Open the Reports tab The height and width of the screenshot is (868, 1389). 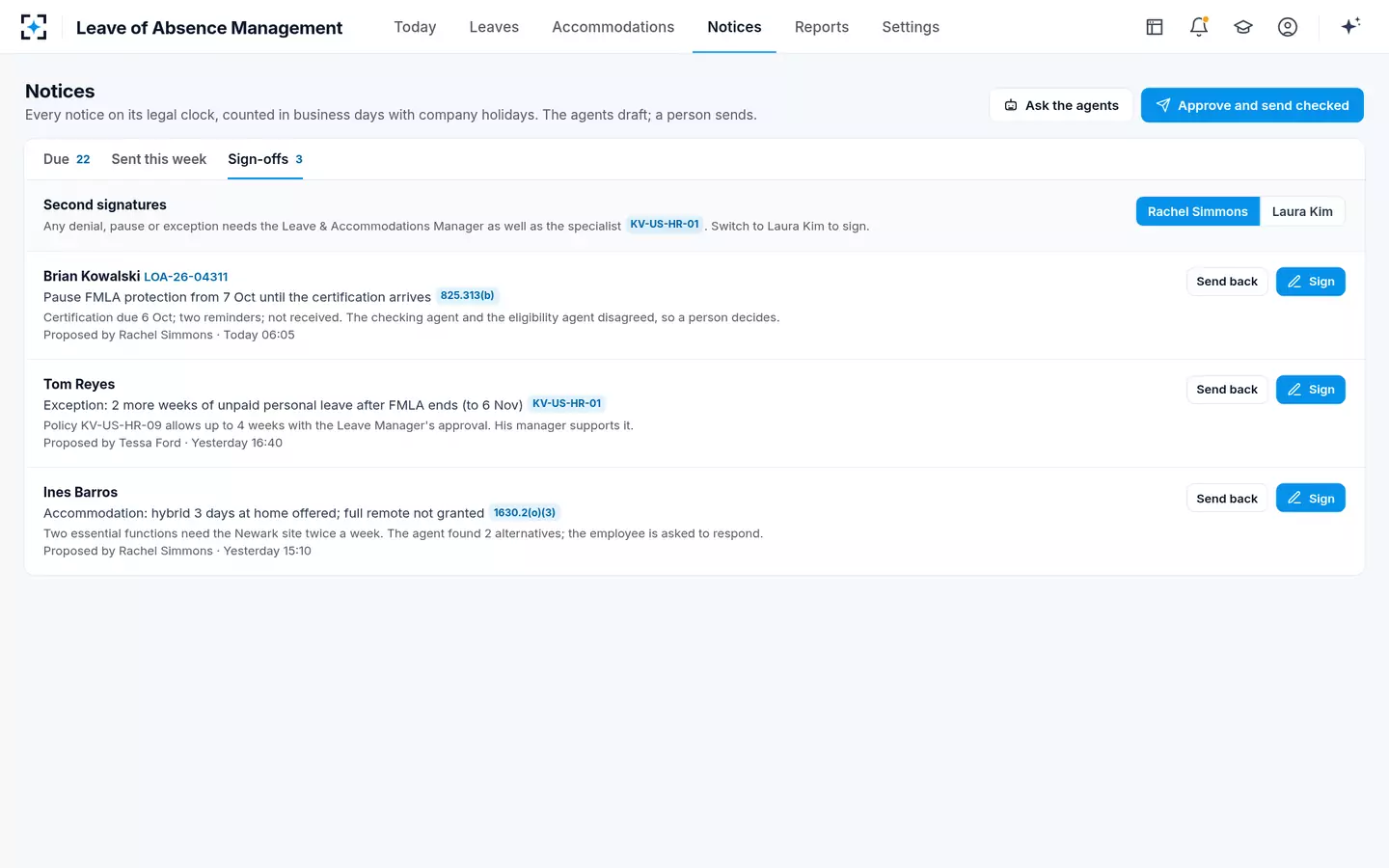[x=822, y=27]
